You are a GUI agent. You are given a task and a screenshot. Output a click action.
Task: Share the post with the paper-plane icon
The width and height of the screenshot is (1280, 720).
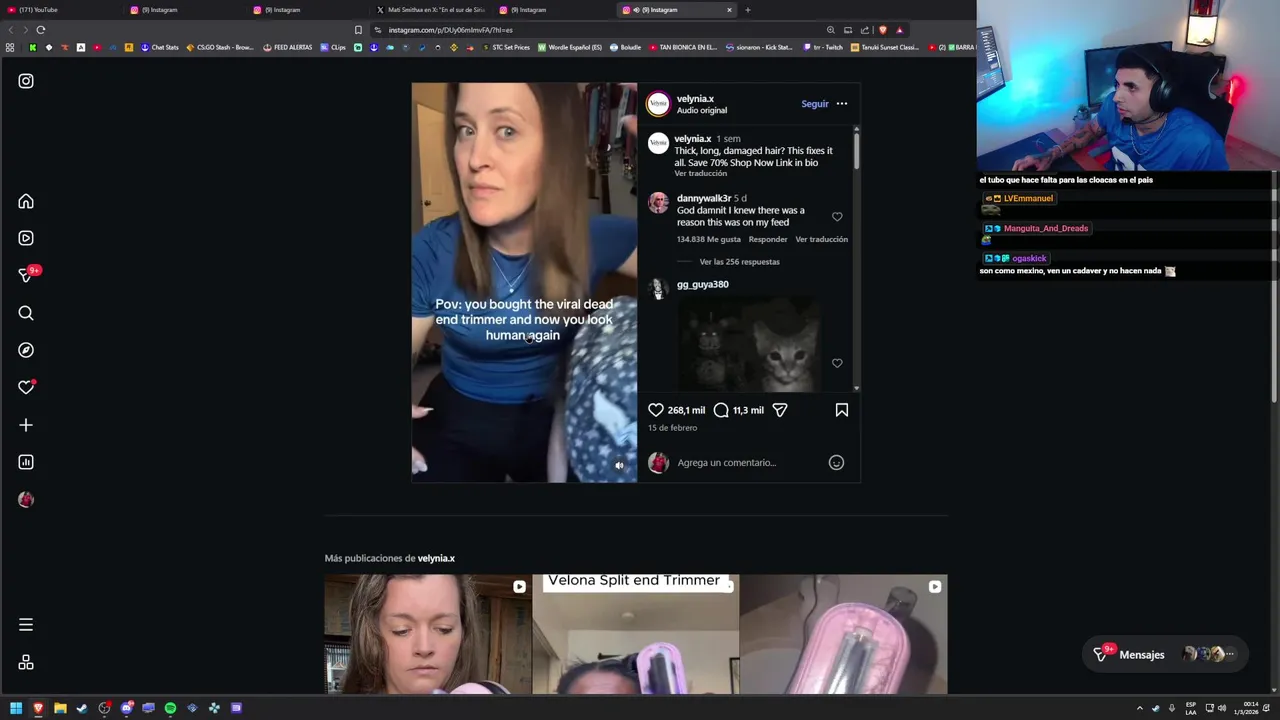(x=780, y=410)
